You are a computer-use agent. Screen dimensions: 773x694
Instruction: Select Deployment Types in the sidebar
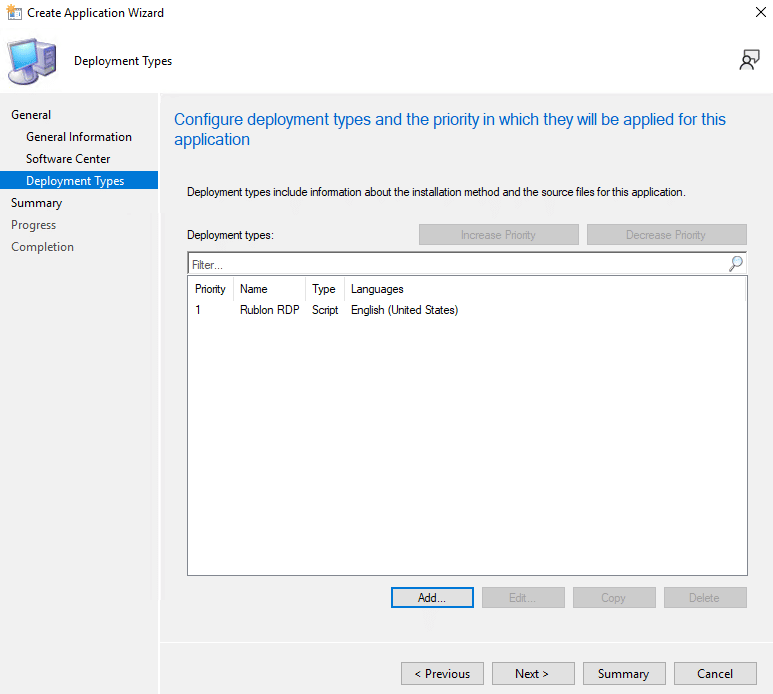[x=75, y=181]
